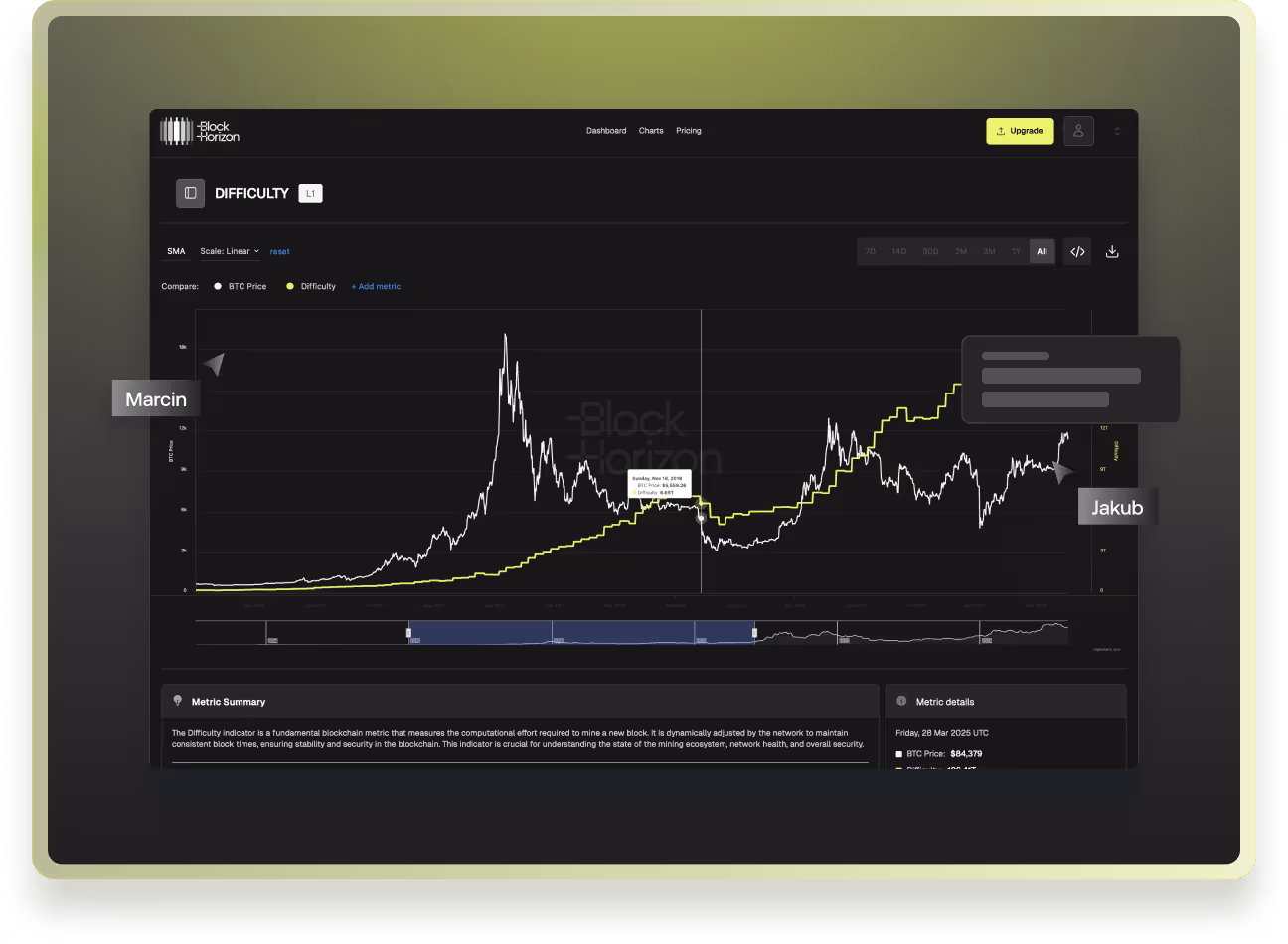Click the DIFFICULTY page title
This screenshot has width=1288, height=944.
point(251,193)
